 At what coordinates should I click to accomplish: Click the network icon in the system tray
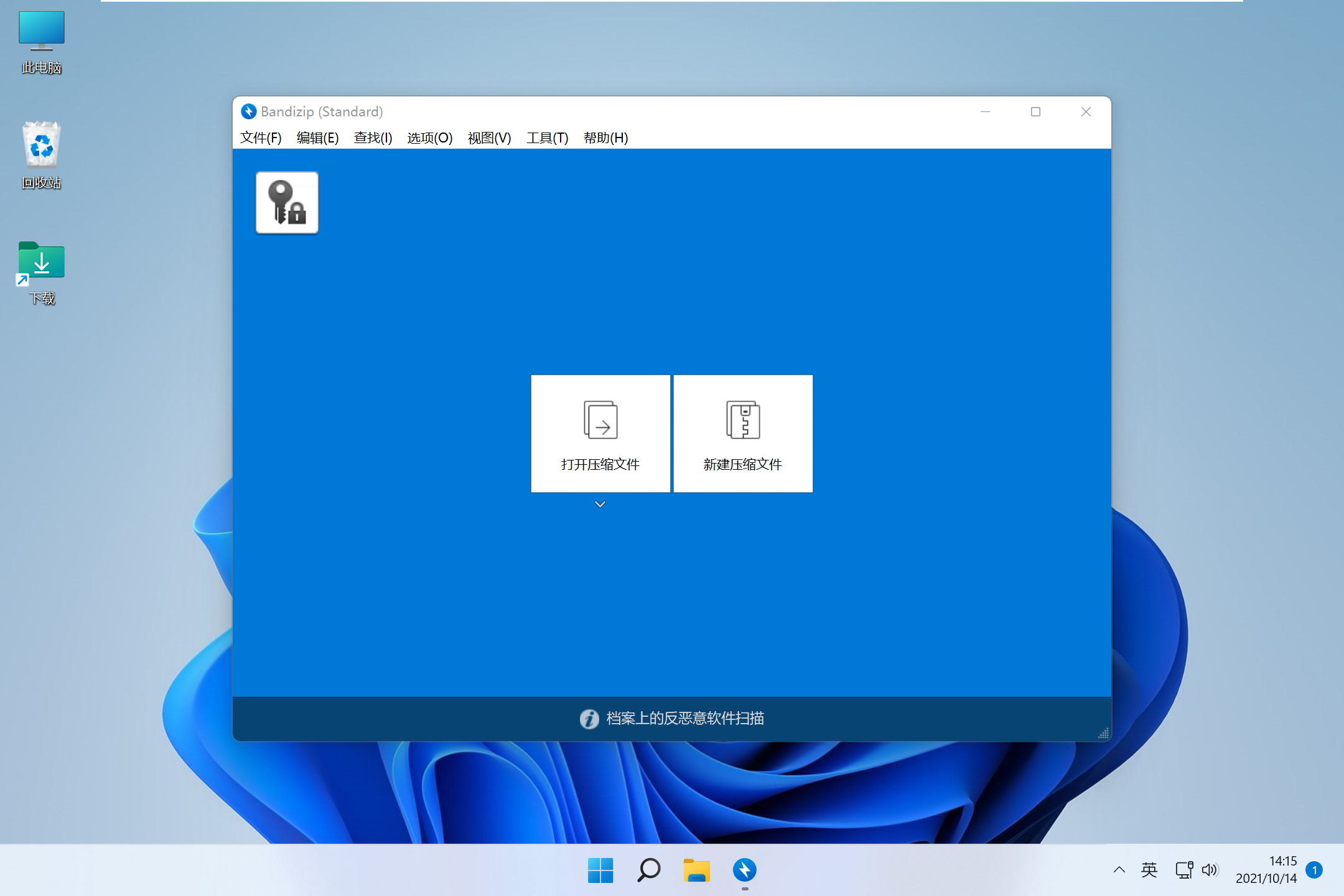(x=1183, y=870)
